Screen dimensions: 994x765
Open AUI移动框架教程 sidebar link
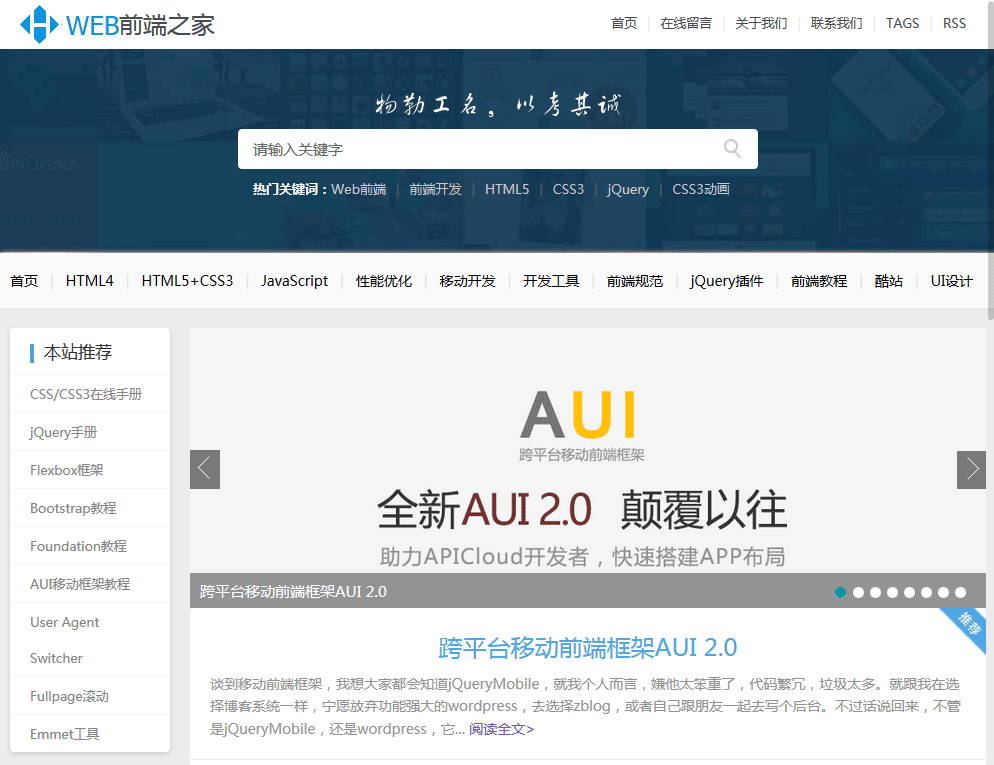pyautogui.click(x=80, y=584)
